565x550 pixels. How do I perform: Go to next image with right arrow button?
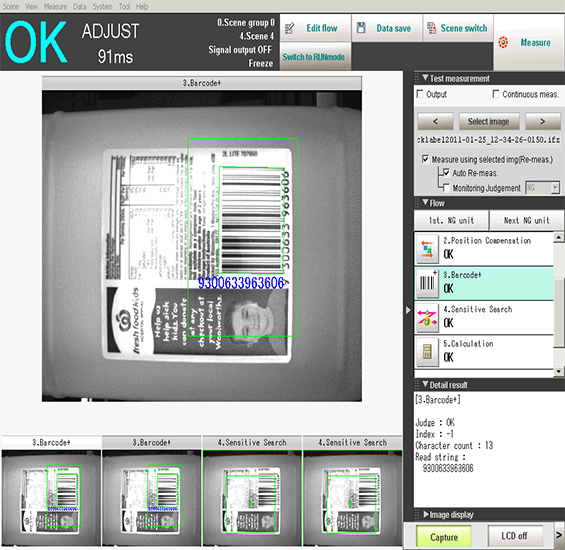click(543, 121)
